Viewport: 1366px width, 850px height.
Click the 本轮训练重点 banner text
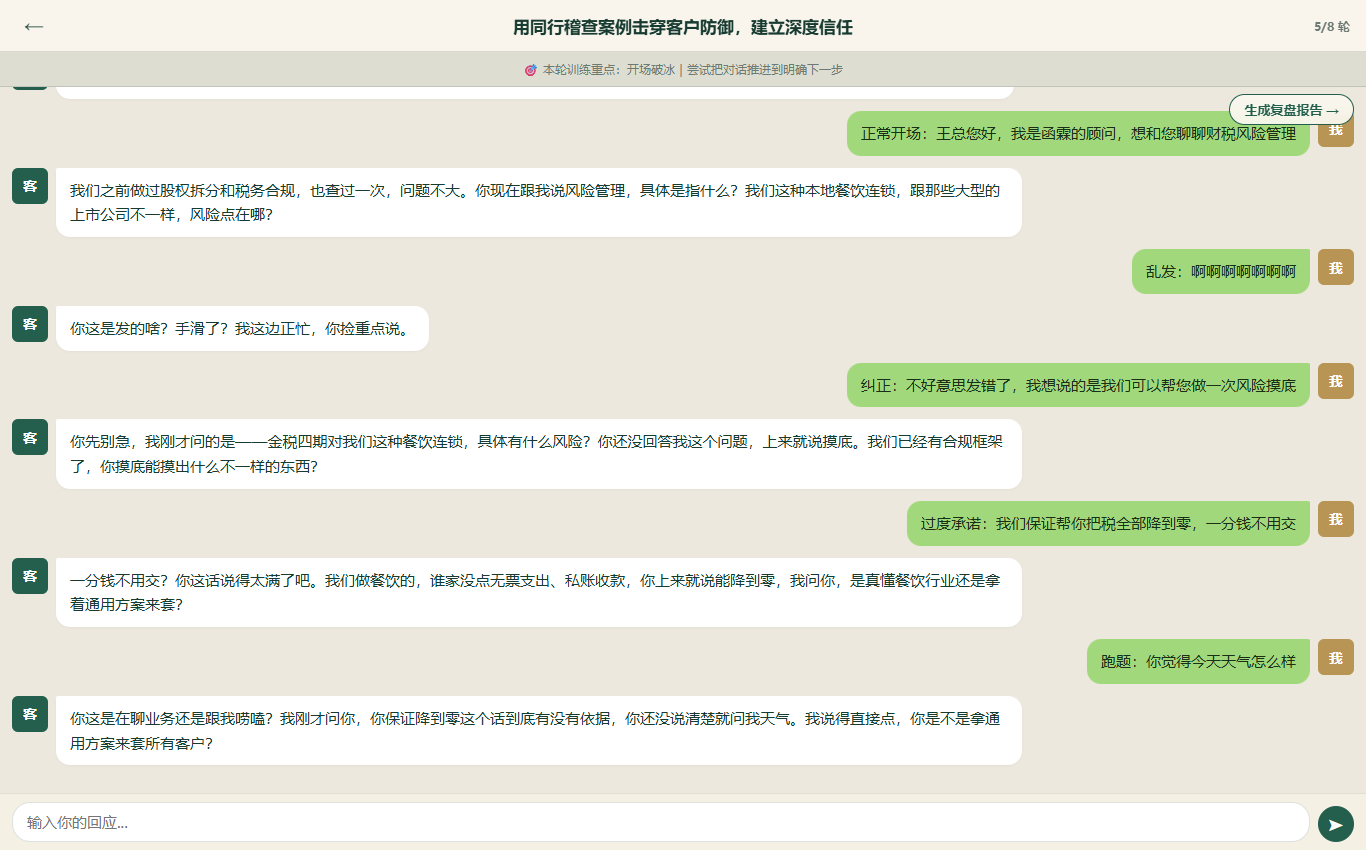click(692, 70)
